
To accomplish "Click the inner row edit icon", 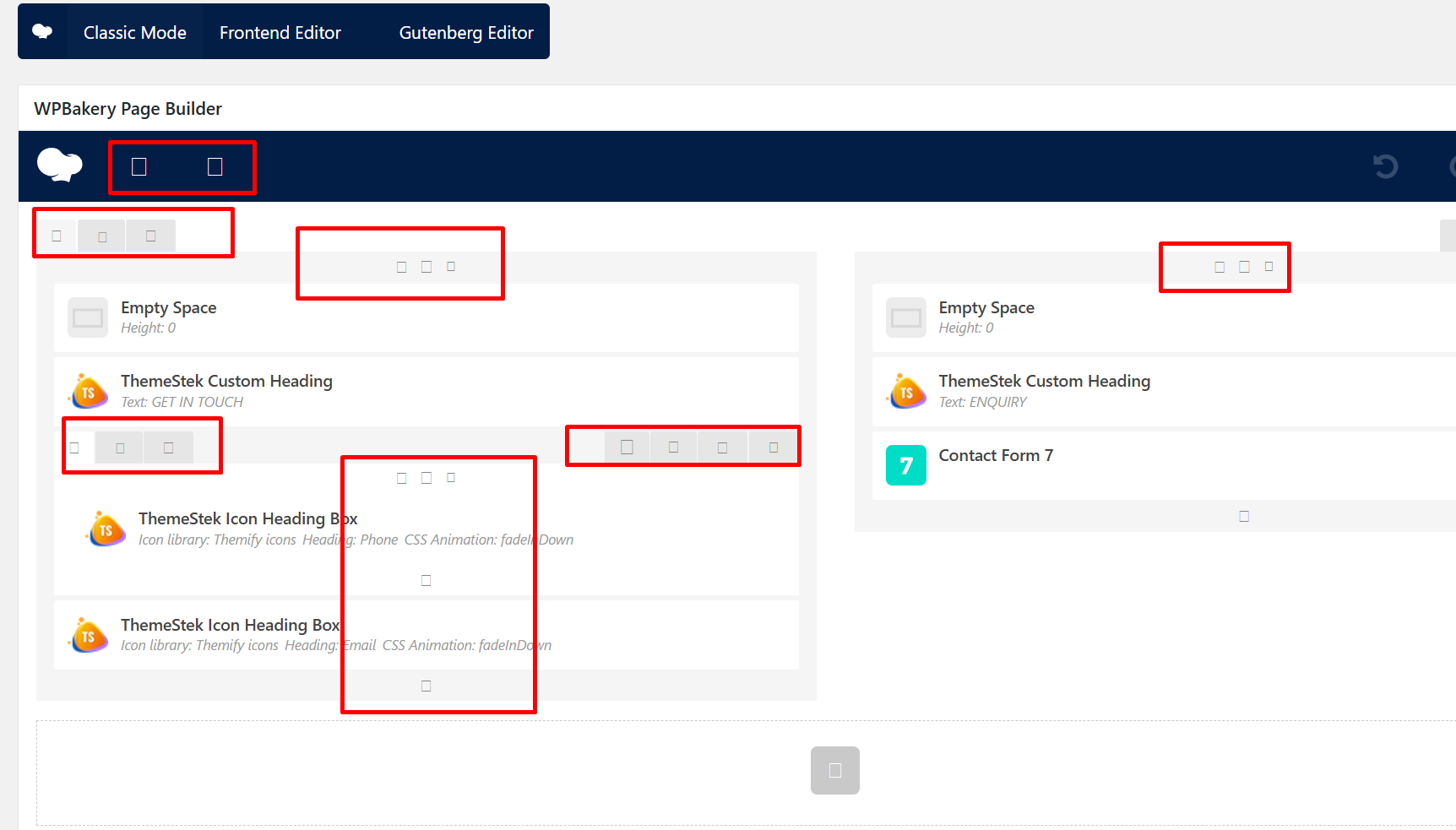I will coord(673,447).
